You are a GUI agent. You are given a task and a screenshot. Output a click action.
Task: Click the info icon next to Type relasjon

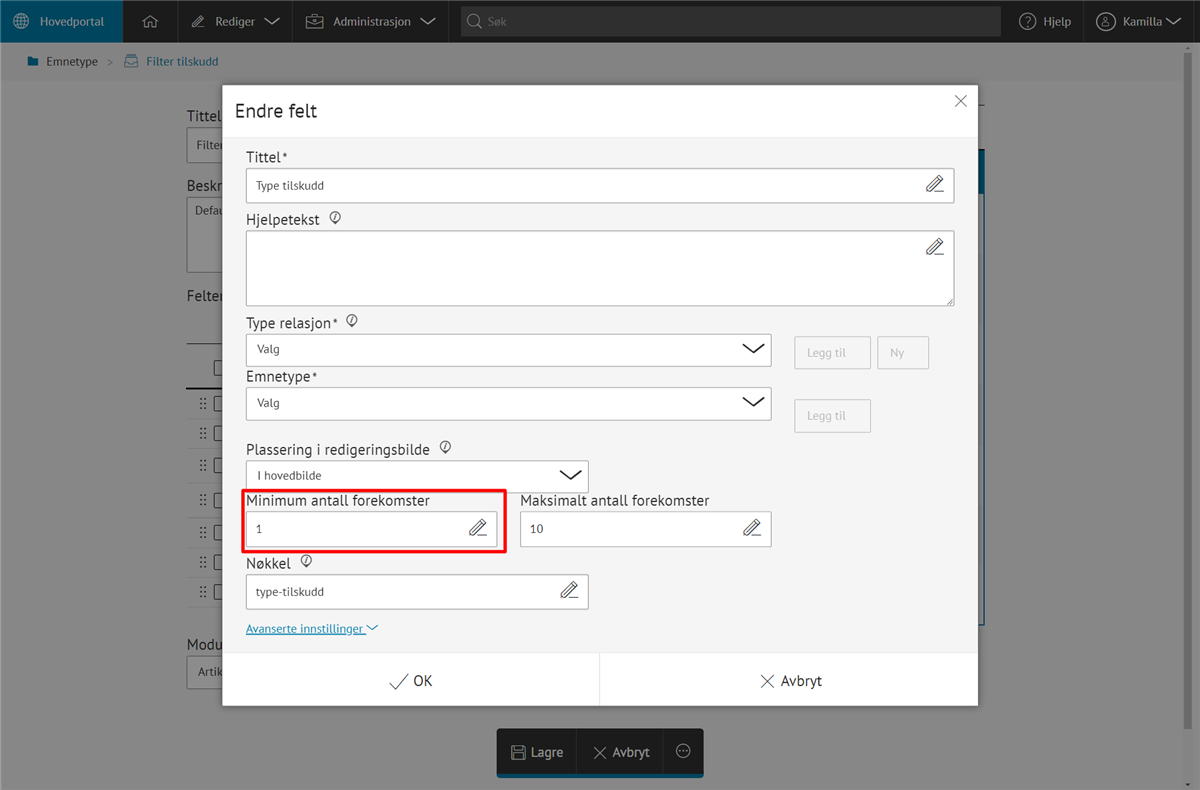pos(351,322)
